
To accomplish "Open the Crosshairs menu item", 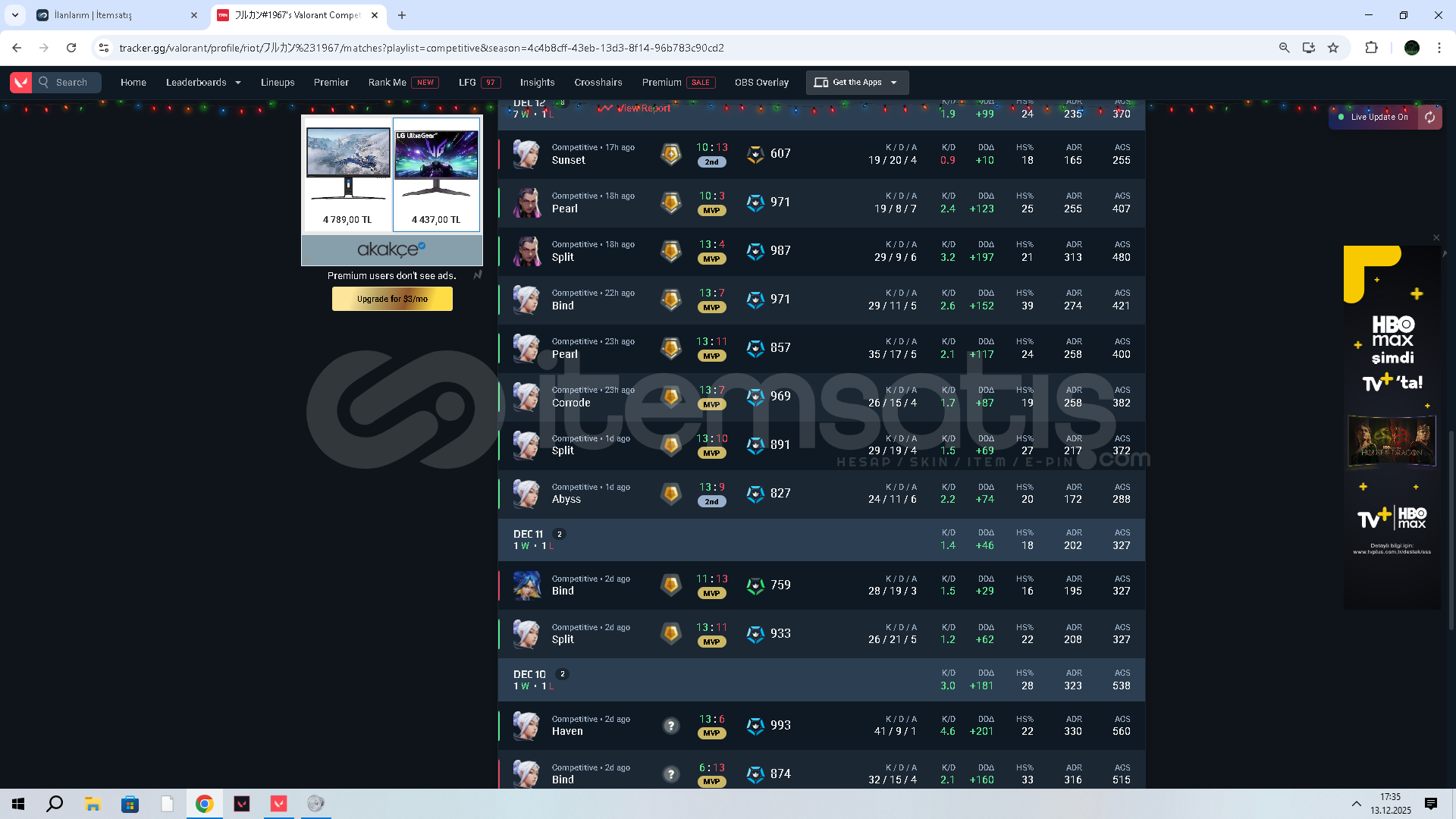I will pos(598,82).
